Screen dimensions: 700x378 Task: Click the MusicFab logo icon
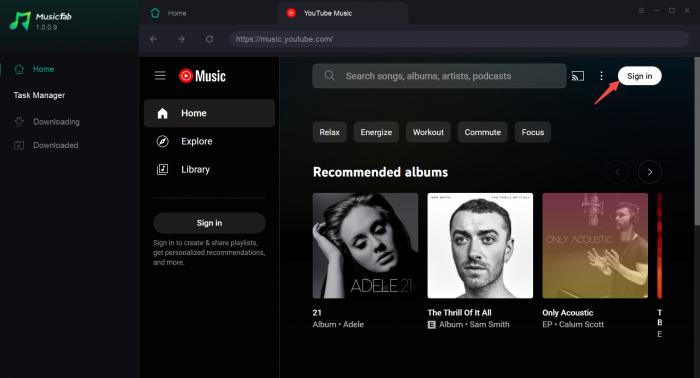[x=20, y=21]
